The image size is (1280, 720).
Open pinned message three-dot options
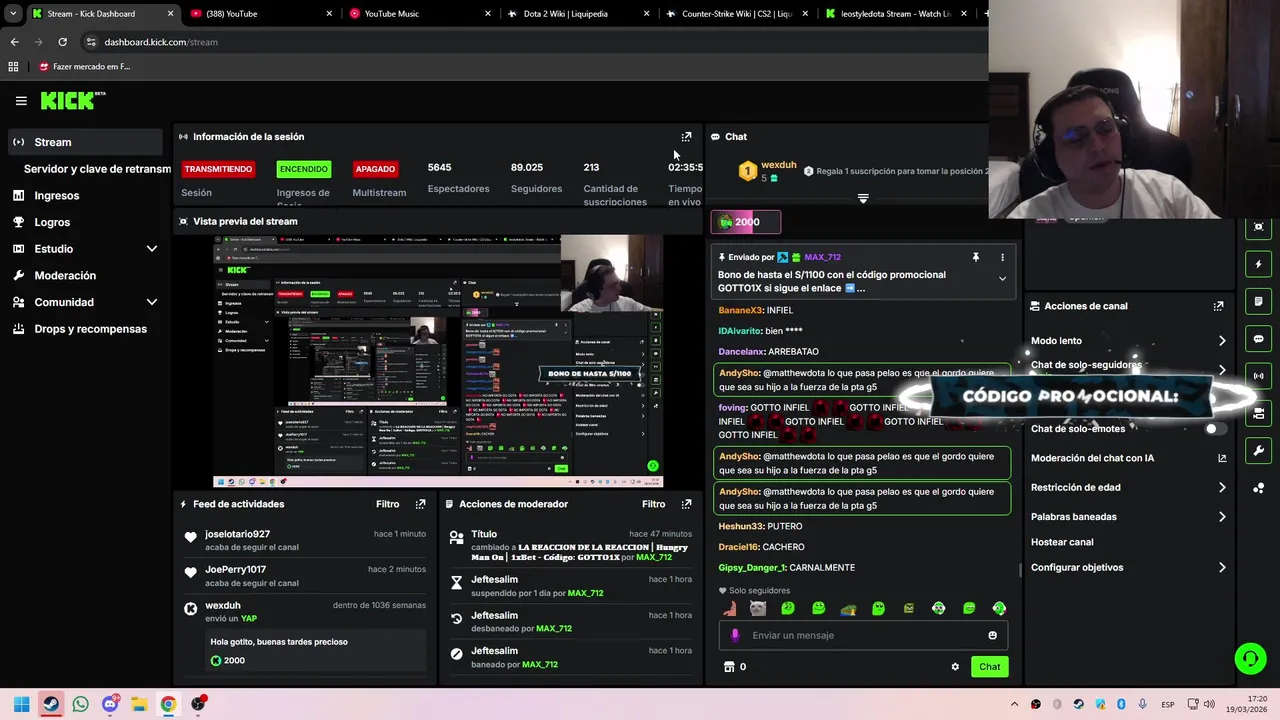point(1002,257)
